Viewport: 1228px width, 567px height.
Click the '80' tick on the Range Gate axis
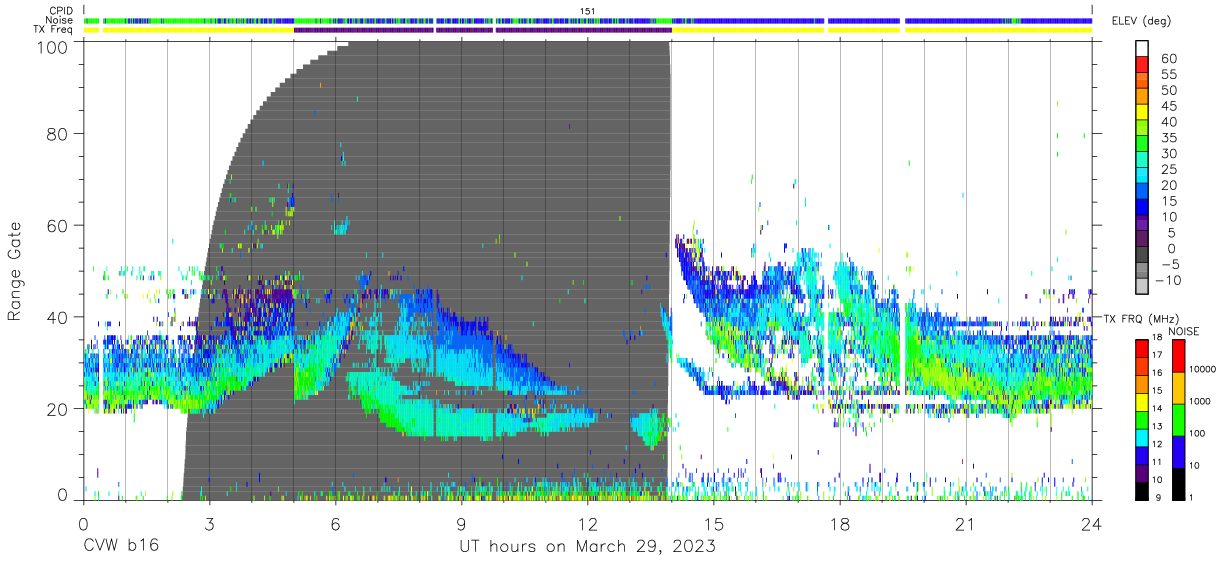click(59, 134)
